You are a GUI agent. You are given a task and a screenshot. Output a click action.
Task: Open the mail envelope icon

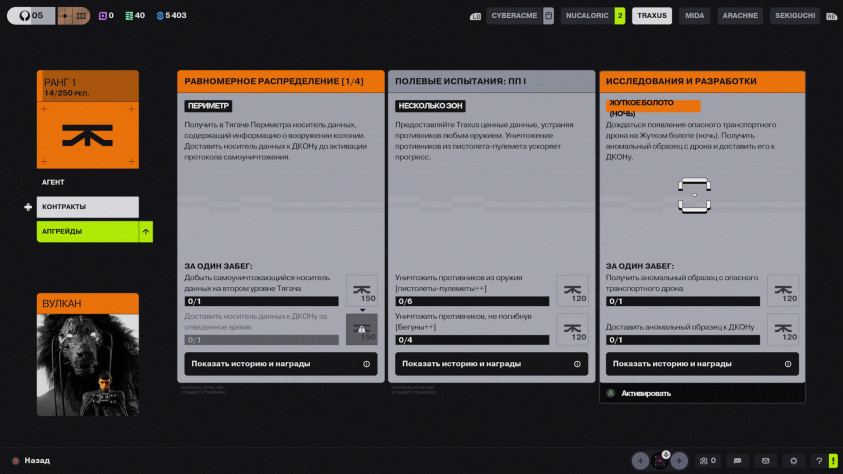765,461
